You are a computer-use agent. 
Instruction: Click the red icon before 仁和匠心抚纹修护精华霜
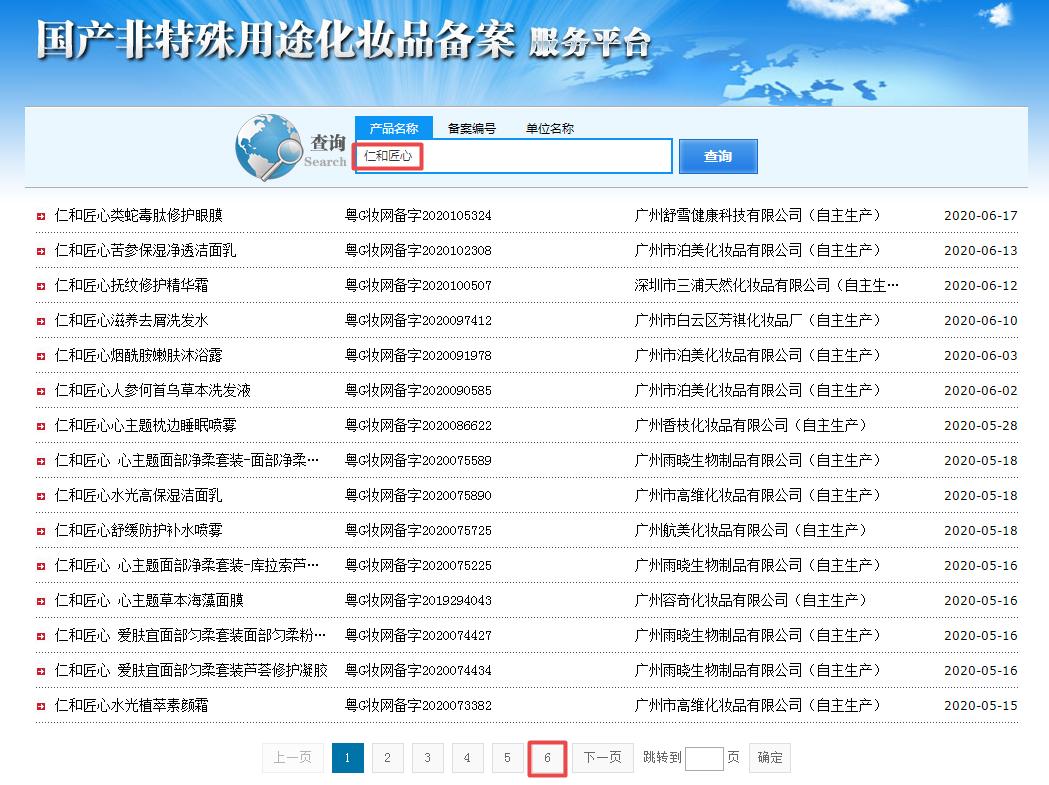coord(40,285)
